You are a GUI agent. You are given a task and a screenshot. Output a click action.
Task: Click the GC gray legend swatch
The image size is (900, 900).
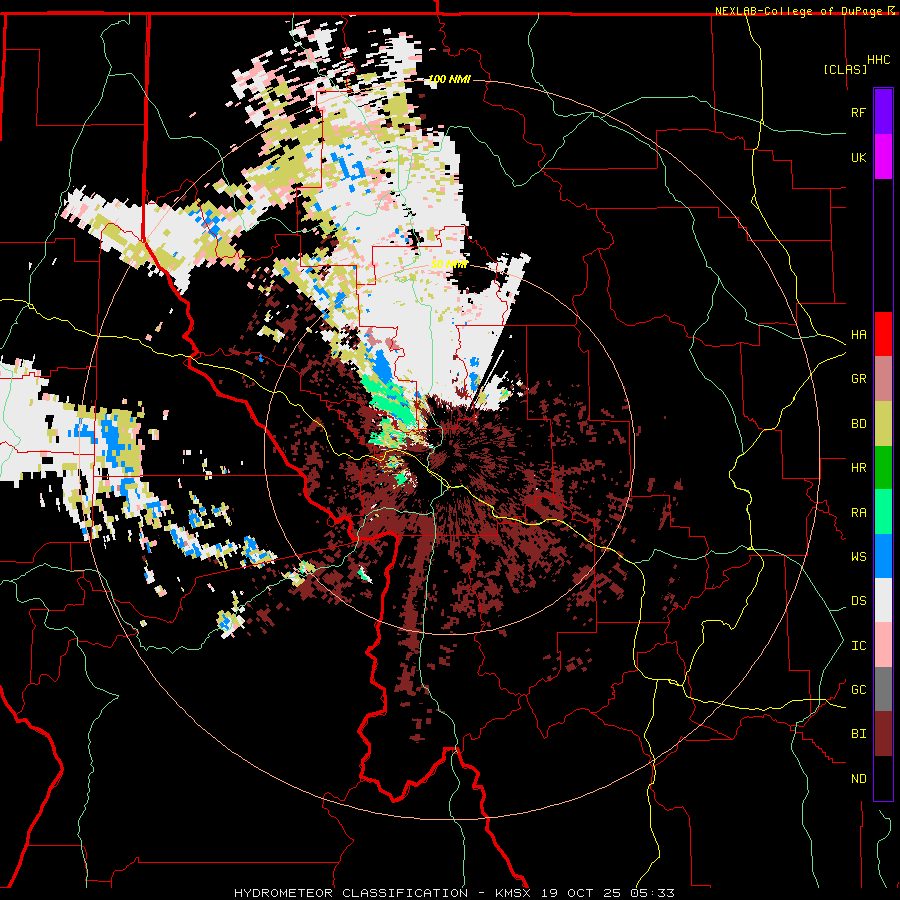point(883,689)
